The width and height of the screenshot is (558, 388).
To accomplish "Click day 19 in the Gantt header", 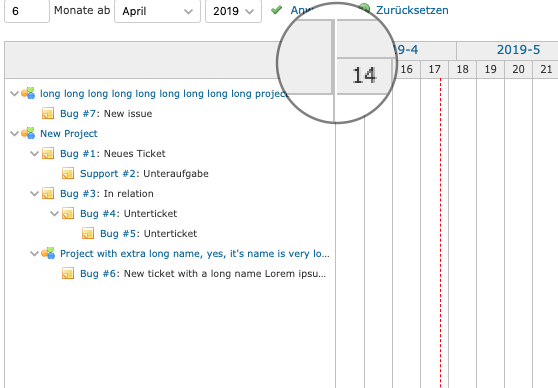I will [x=490, y=69].
